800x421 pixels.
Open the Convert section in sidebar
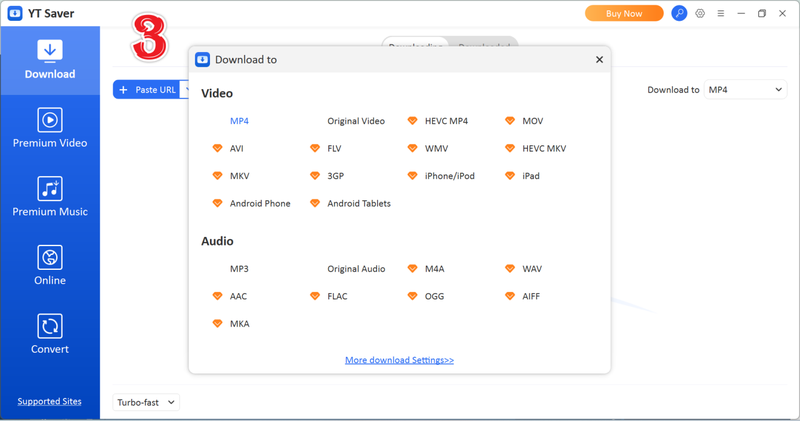coord(49,335)
